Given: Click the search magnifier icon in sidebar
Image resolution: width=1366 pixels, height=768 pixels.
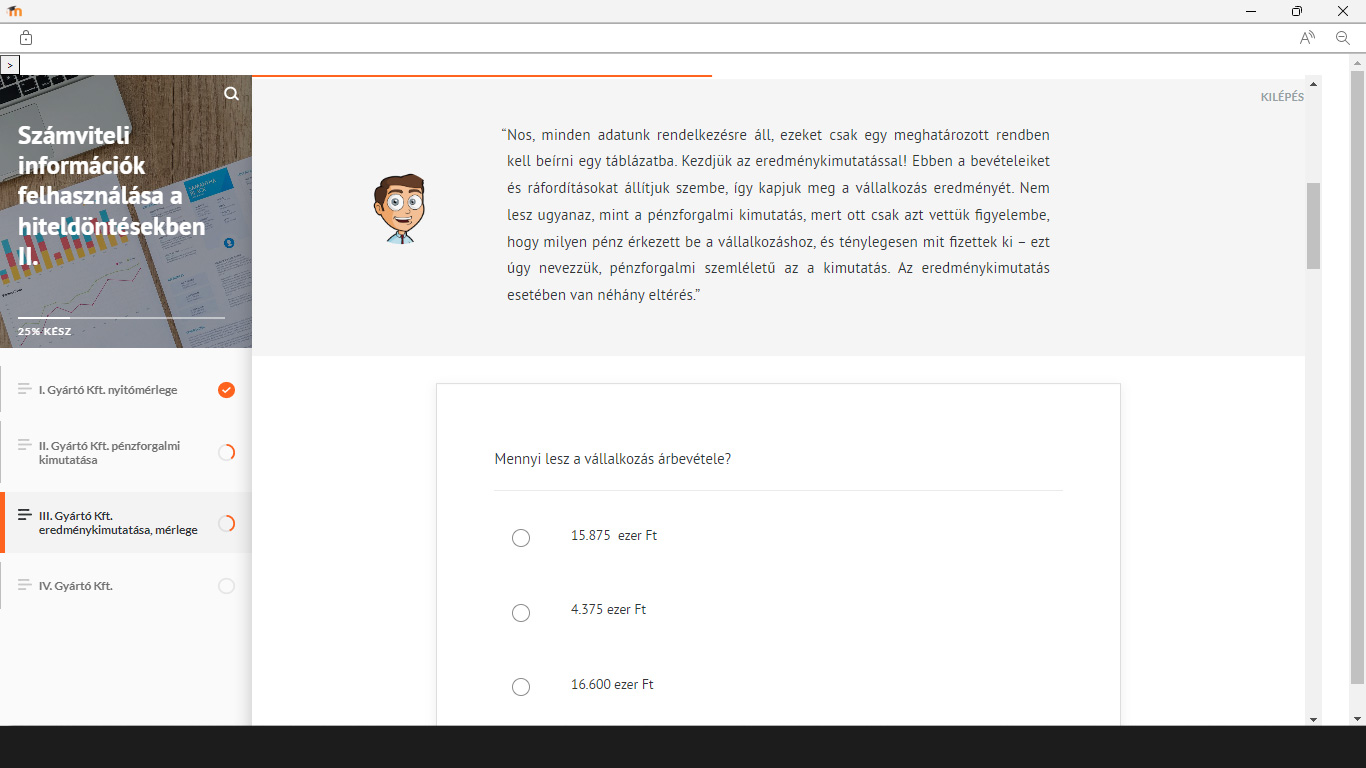Looking at the screenshot, I should point(231,94).
